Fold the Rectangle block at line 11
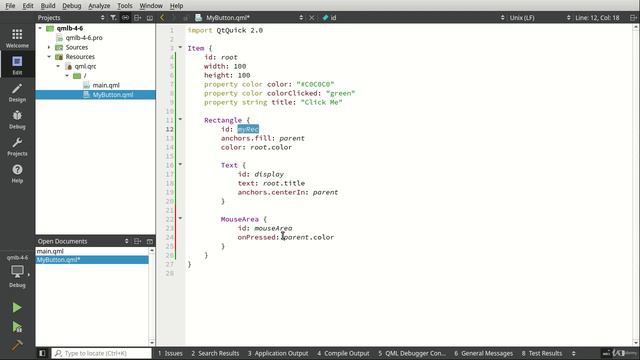Viewport: 640px width, 360px height. click(x=180, y=119)
